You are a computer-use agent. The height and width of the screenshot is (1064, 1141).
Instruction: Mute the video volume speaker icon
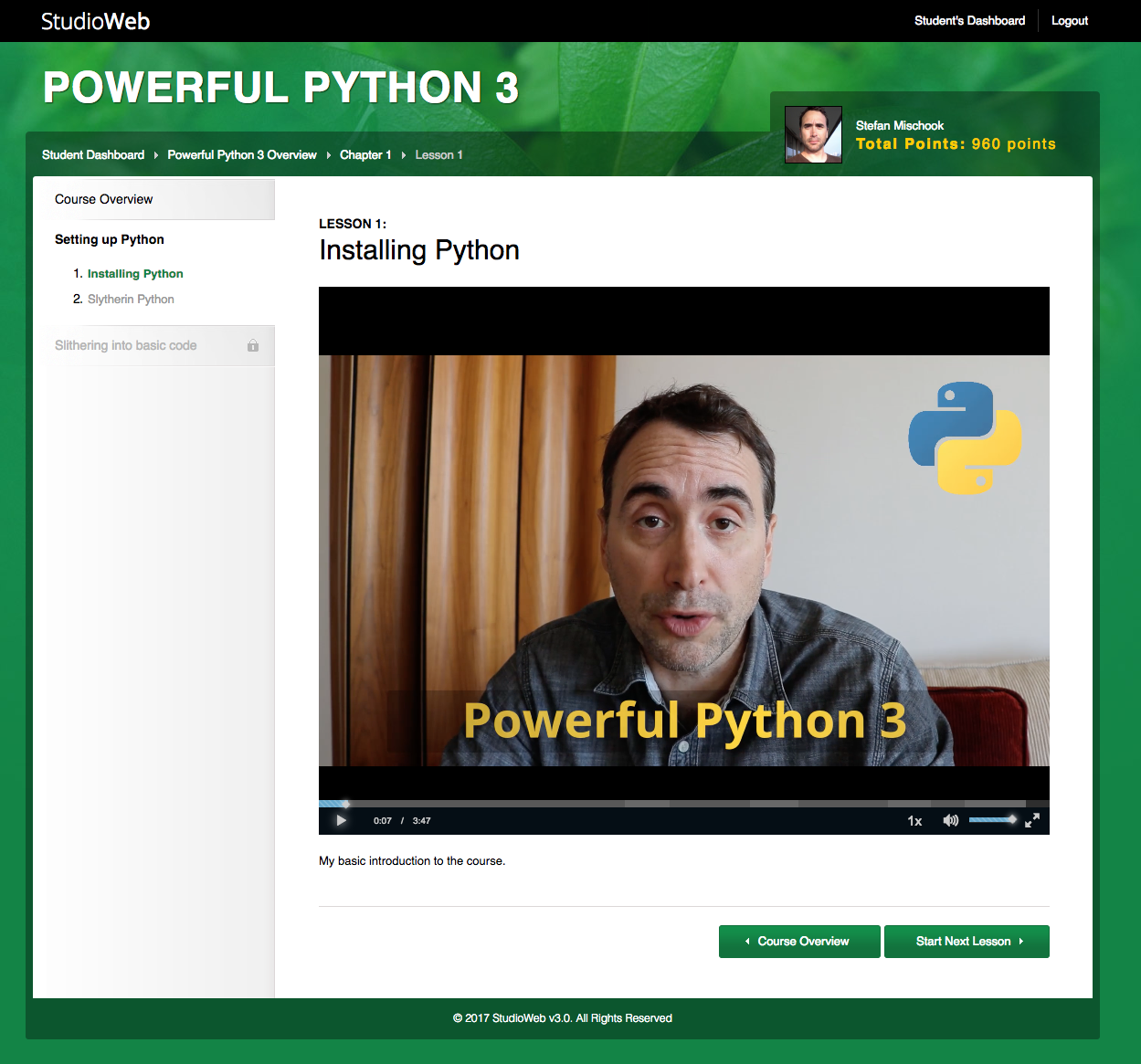[950, 820]
